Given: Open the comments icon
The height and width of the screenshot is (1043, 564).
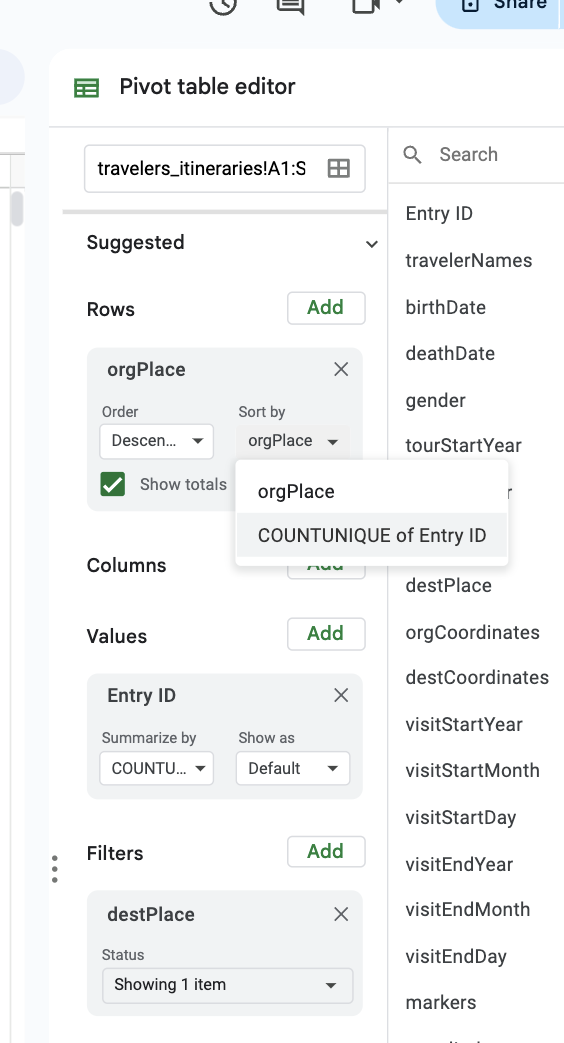Looking at the screenshot, I should (291, 5).
